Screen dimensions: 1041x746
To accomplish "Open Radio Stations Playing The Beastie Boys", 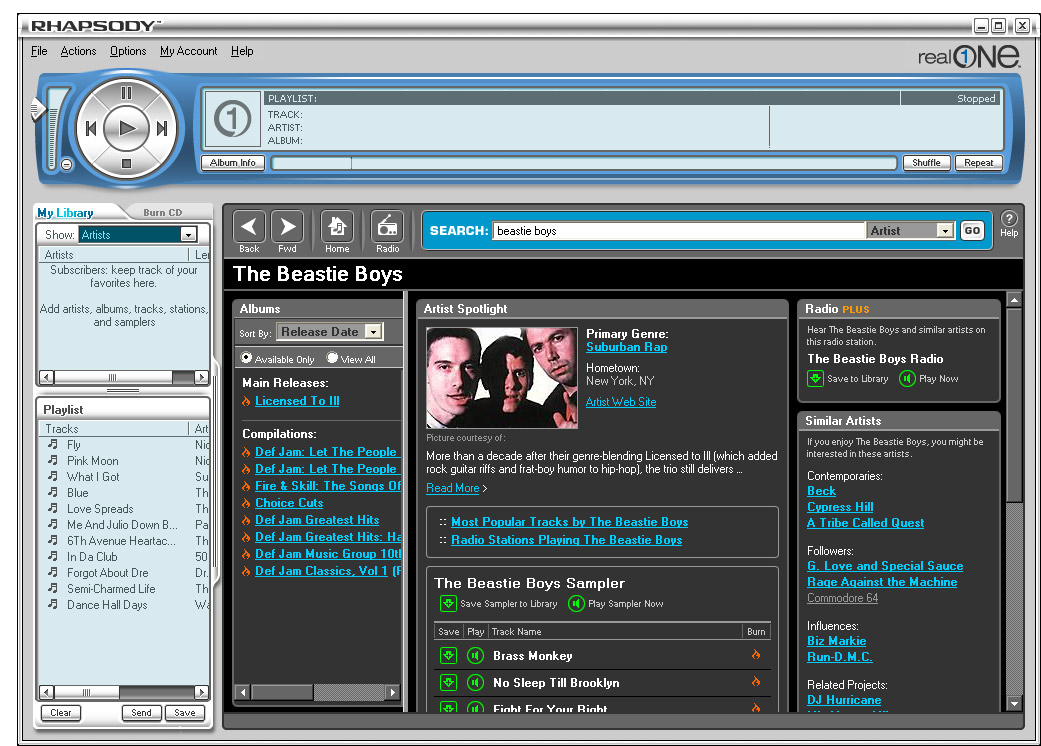I will (x=566, y=540).
